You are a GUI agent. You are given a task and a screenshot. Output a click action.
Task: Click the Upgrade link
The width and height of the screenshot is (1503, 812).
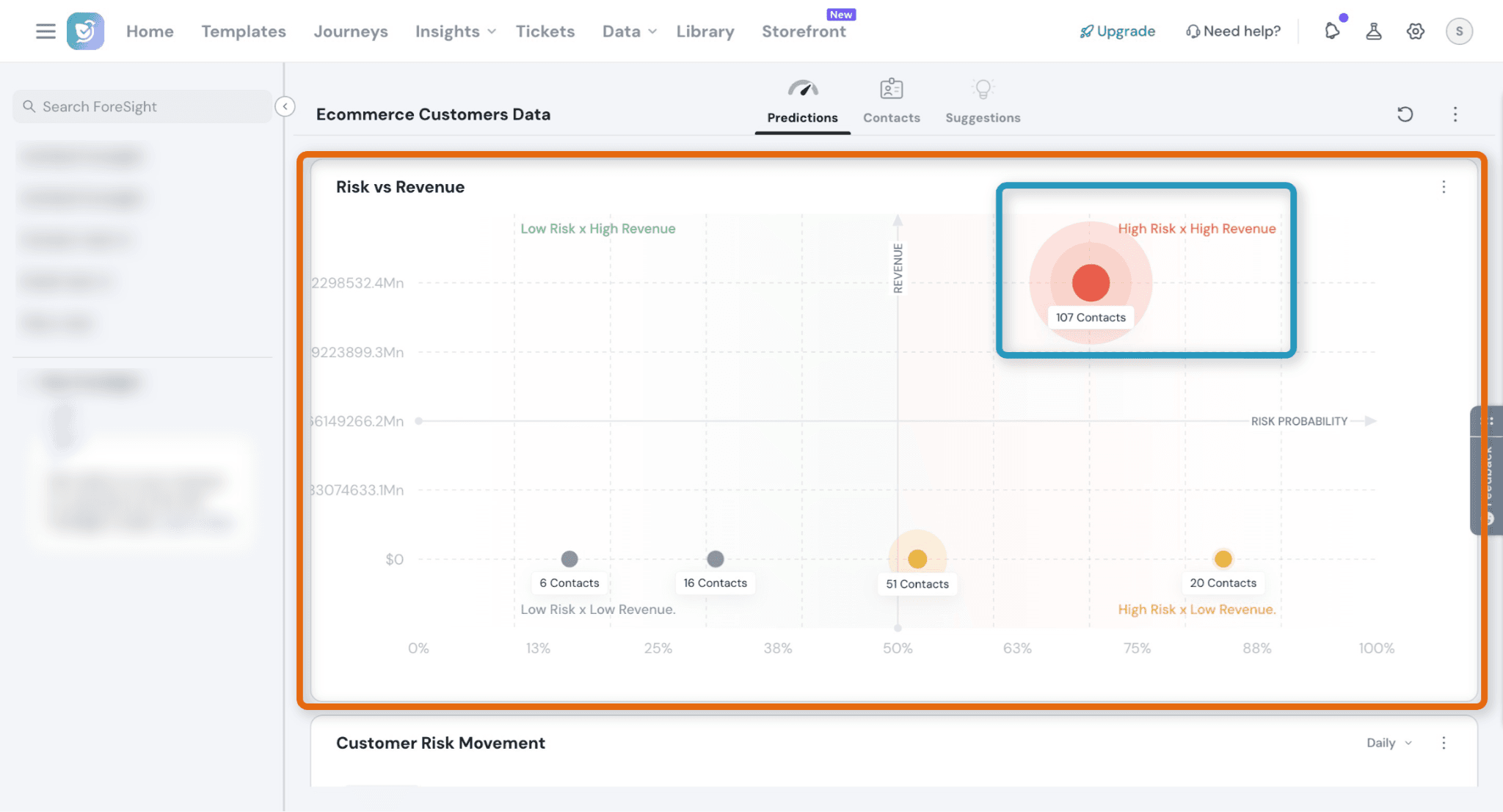(1117, 32)
